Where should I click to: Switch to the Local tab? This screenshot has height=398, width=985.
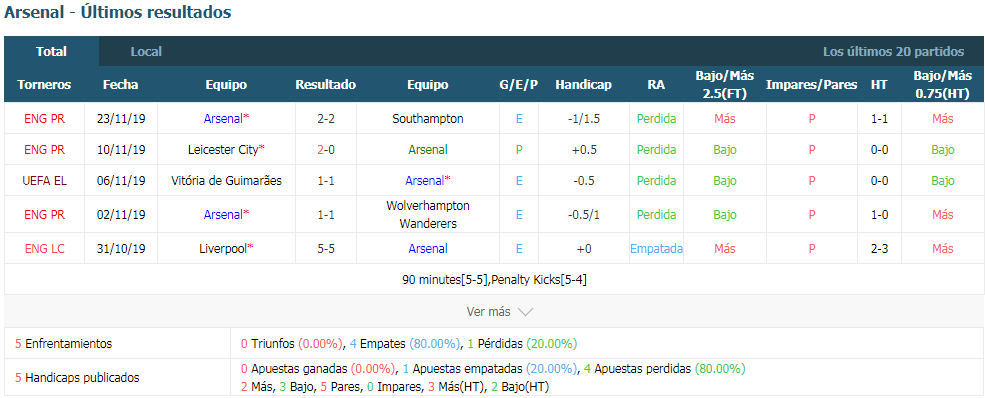pos(146,51)
